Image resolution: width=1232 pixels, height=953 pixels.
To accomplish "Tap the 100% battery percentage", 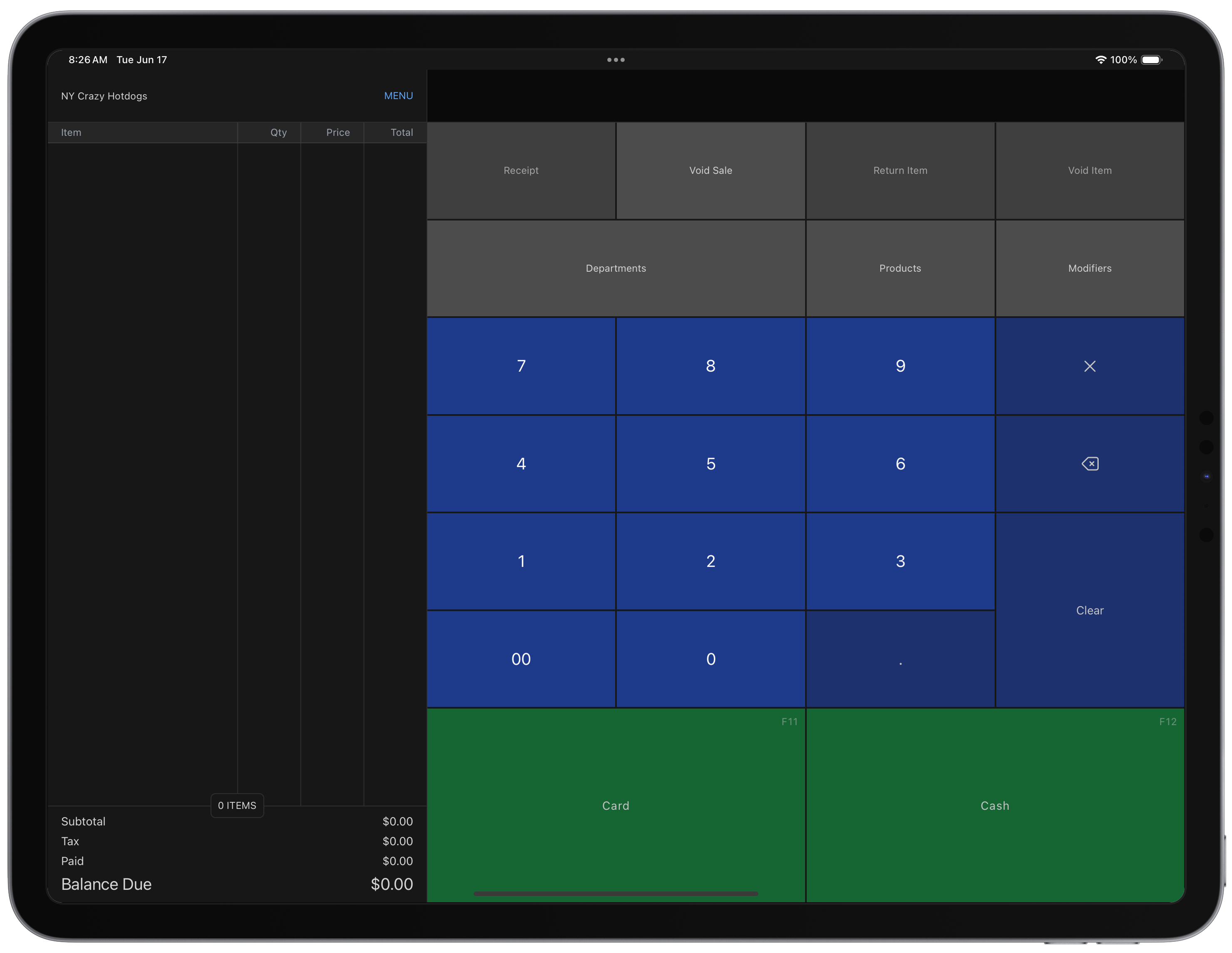I will (1123, 60).
